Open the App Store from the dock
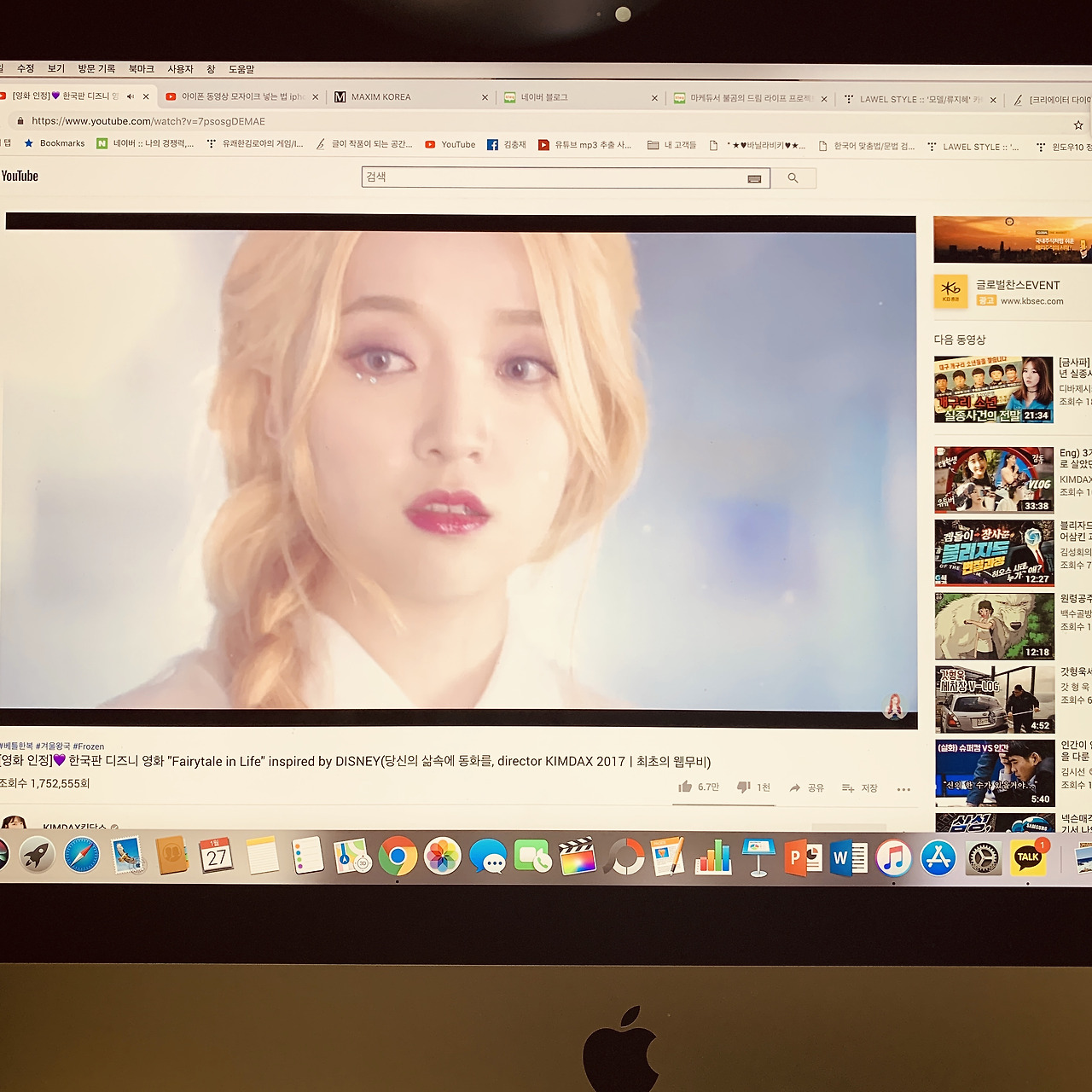Viewport: 1092px width, 1092px height. coord(938,858)
